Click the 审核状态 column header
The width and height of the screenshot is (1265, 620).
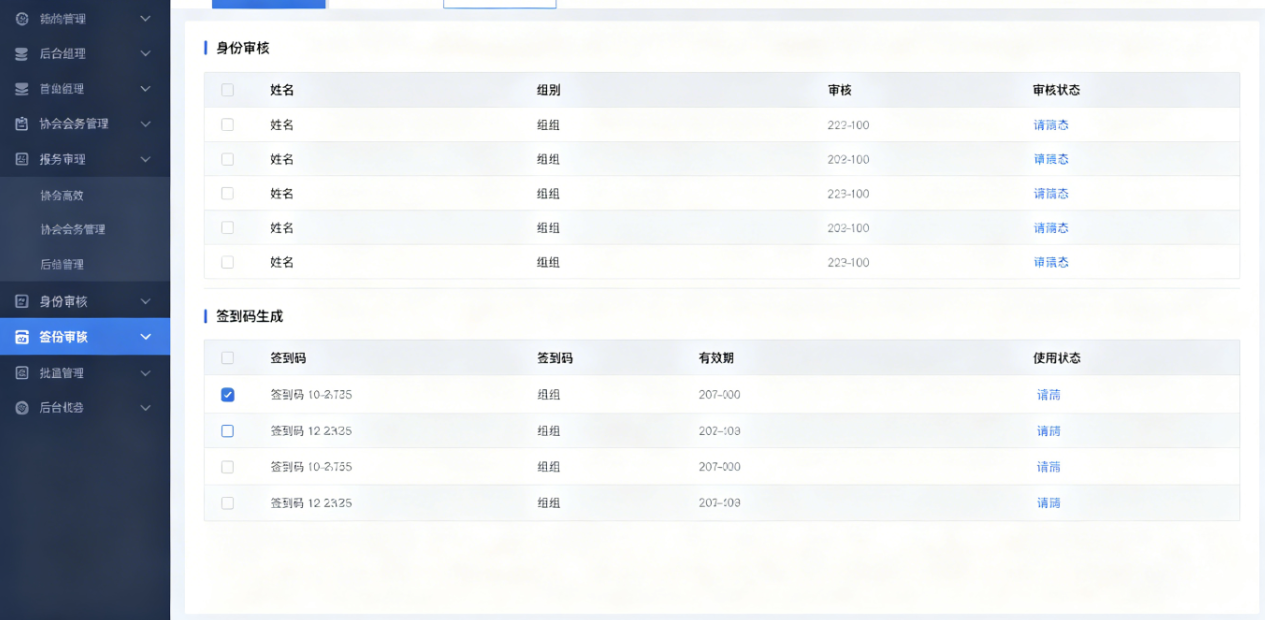pyautogui.click(x=1057, y=90)
